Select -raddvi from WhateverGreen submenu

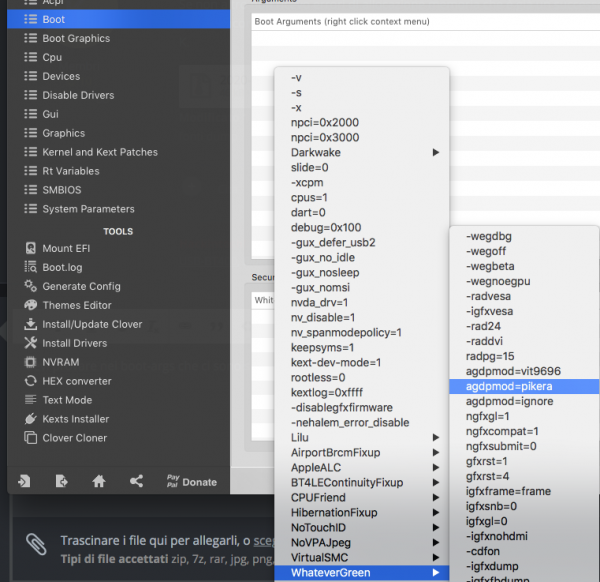[x=524, y=341]
